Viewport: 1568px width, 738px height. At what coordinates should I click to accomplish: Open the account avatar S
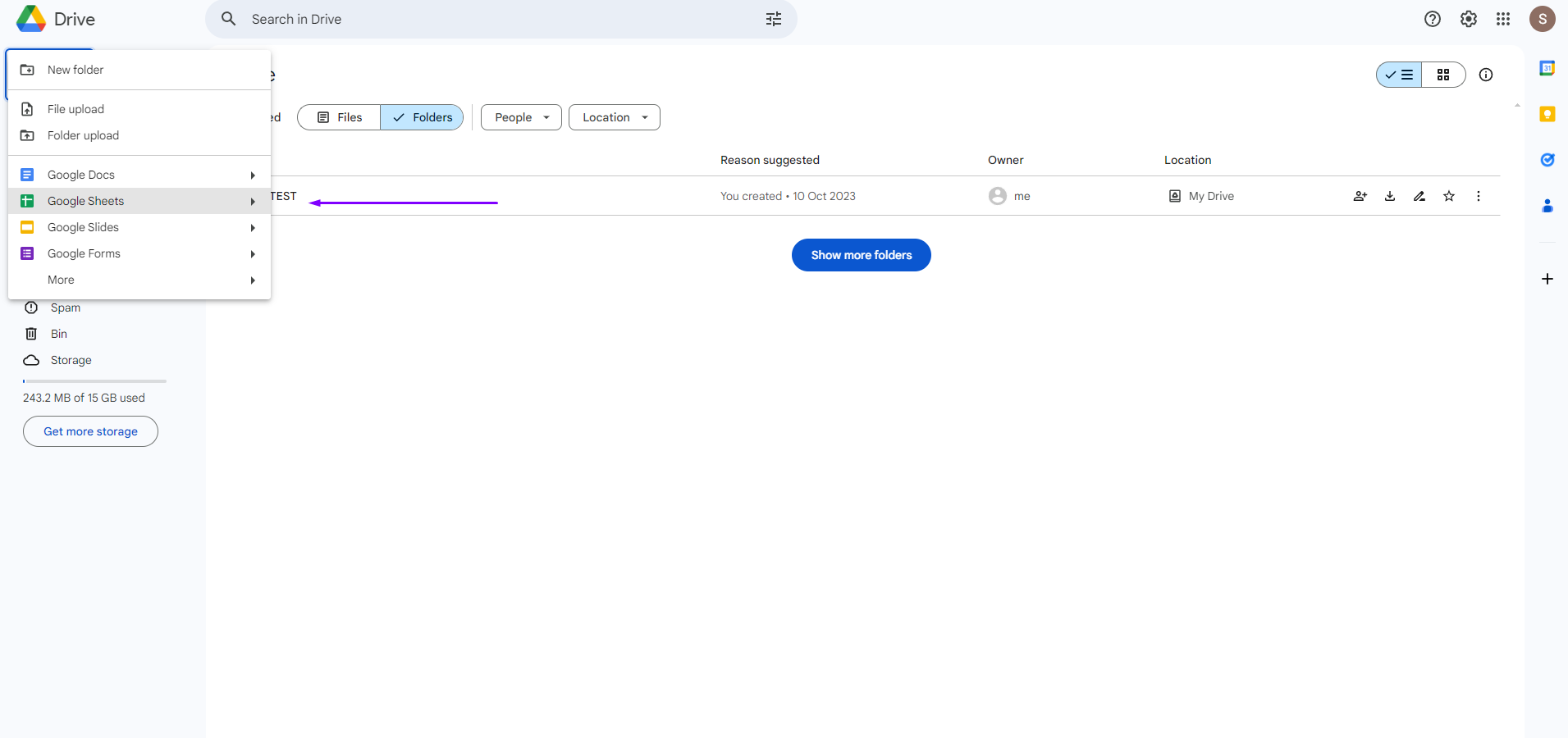pos(1543,19)
